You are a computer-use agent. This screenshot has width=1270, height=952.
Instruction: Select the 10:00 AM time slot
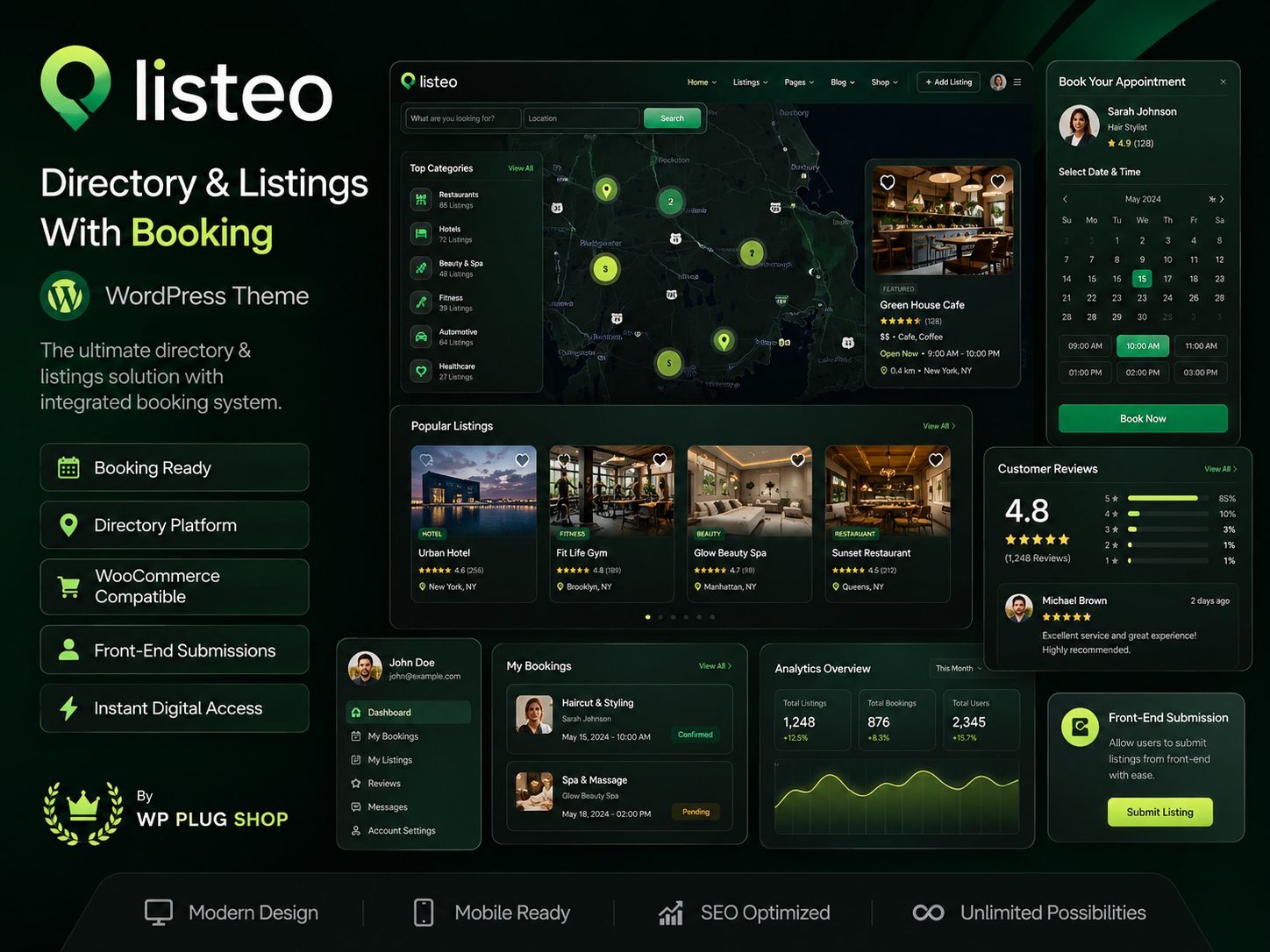click(x=1143, y=346)
